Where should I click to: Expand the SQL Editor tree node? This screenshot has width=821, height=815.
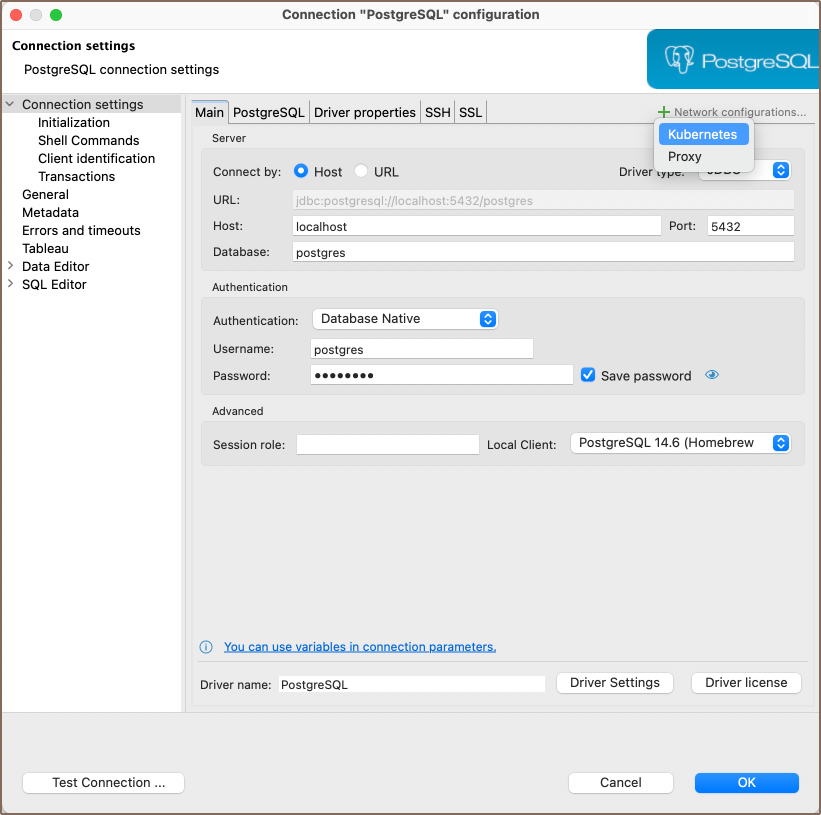tap(11, 284)
